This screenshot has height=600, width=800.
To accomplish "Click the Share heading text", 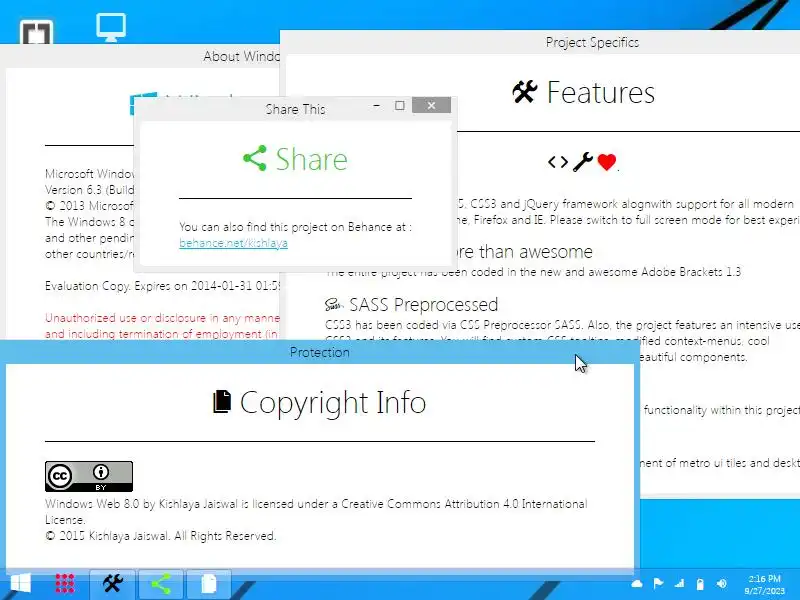I will (x=312, y=159).
